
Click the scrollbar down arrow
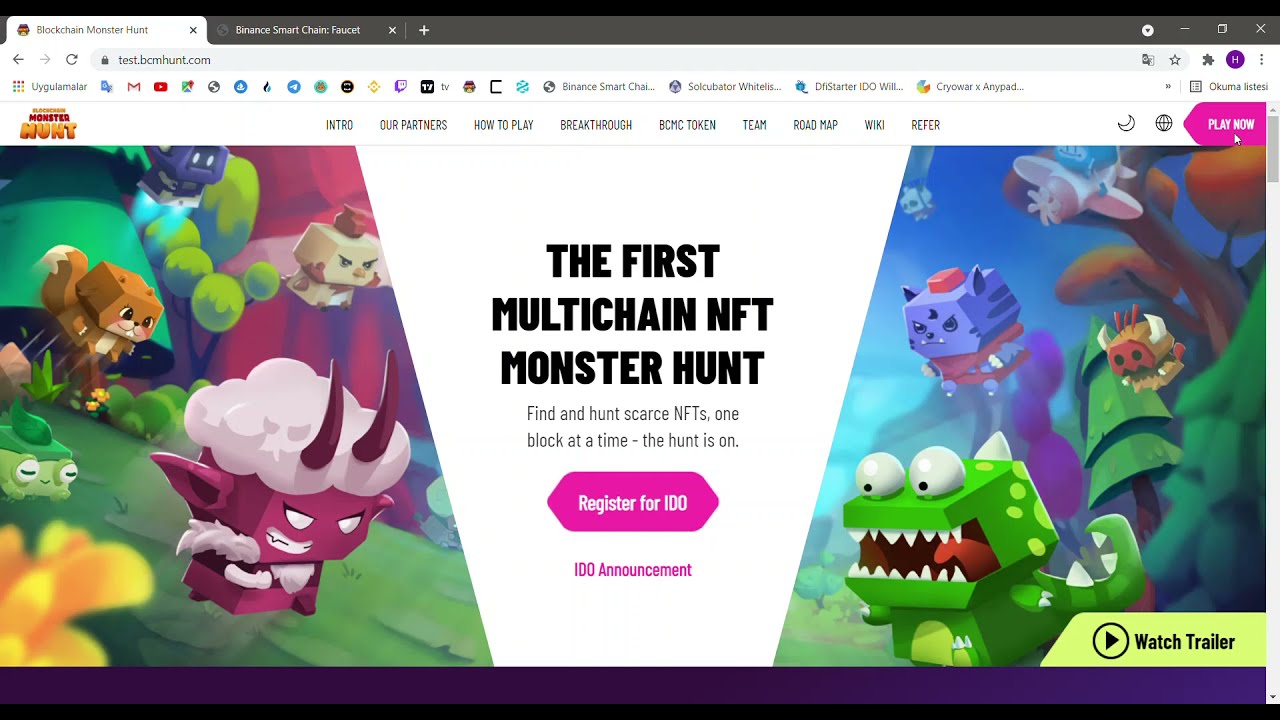pyautogui.click(x=1273, y=696)
